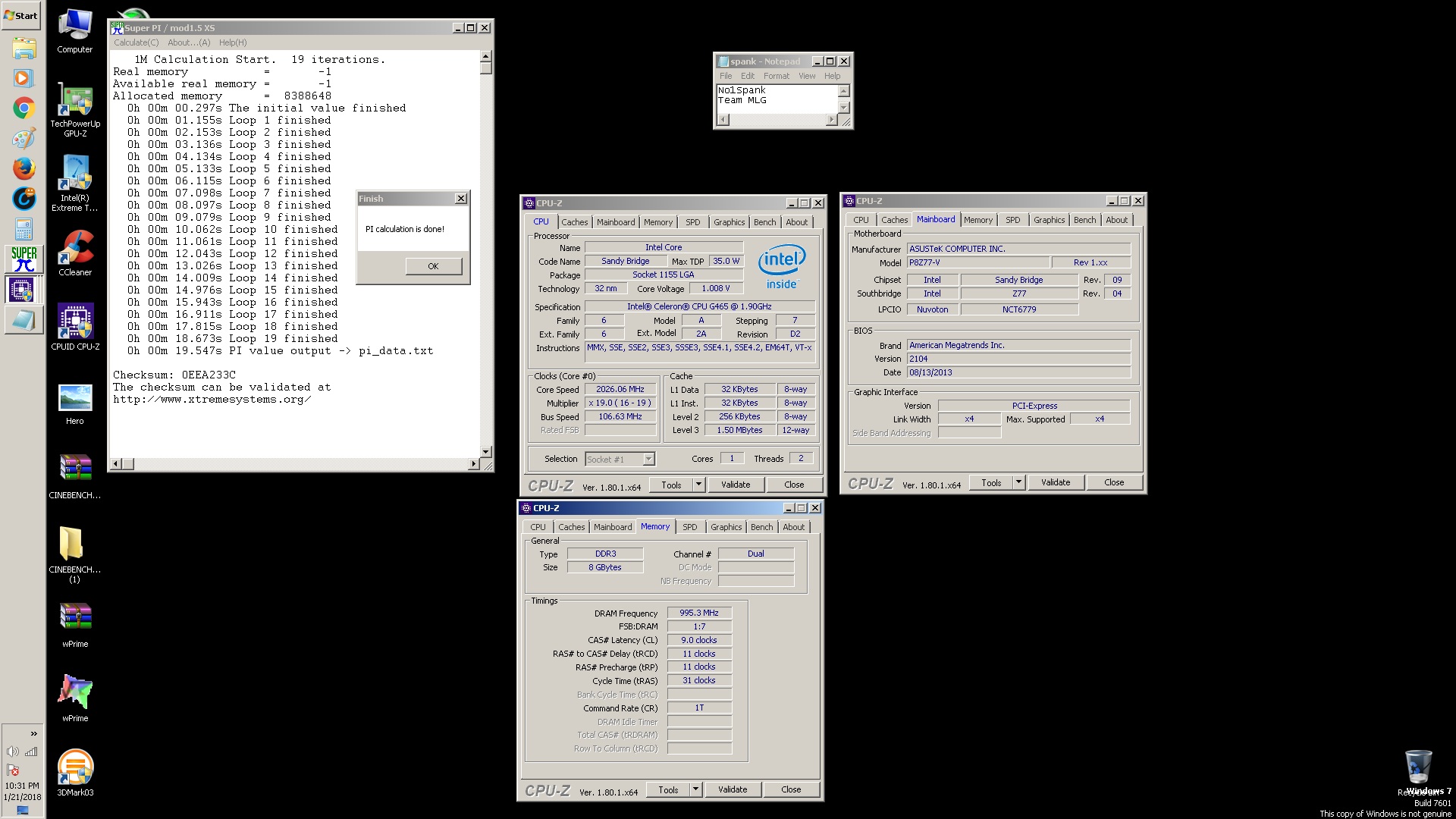This screenshot has width=1456, height=819.
Task: Click Show Desktop button below the clock
Action: (23, 810)
